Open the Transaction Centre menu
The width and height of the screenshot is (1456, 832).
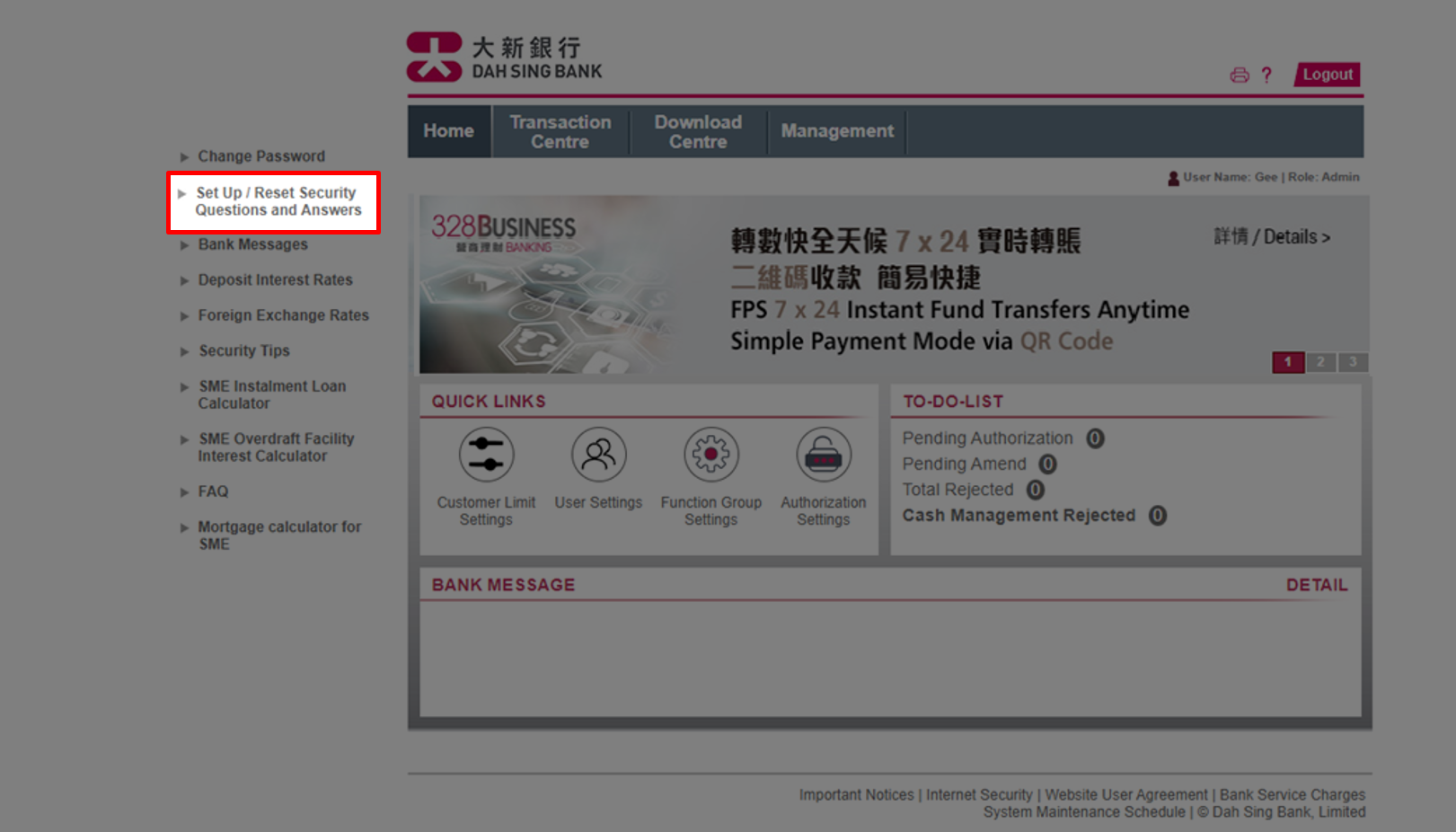(560, 132)
